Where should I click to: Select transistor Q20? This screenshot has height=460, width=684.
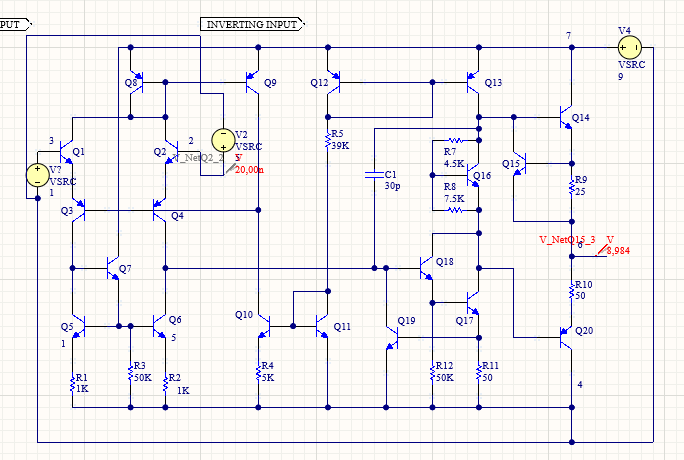point(566,337)
